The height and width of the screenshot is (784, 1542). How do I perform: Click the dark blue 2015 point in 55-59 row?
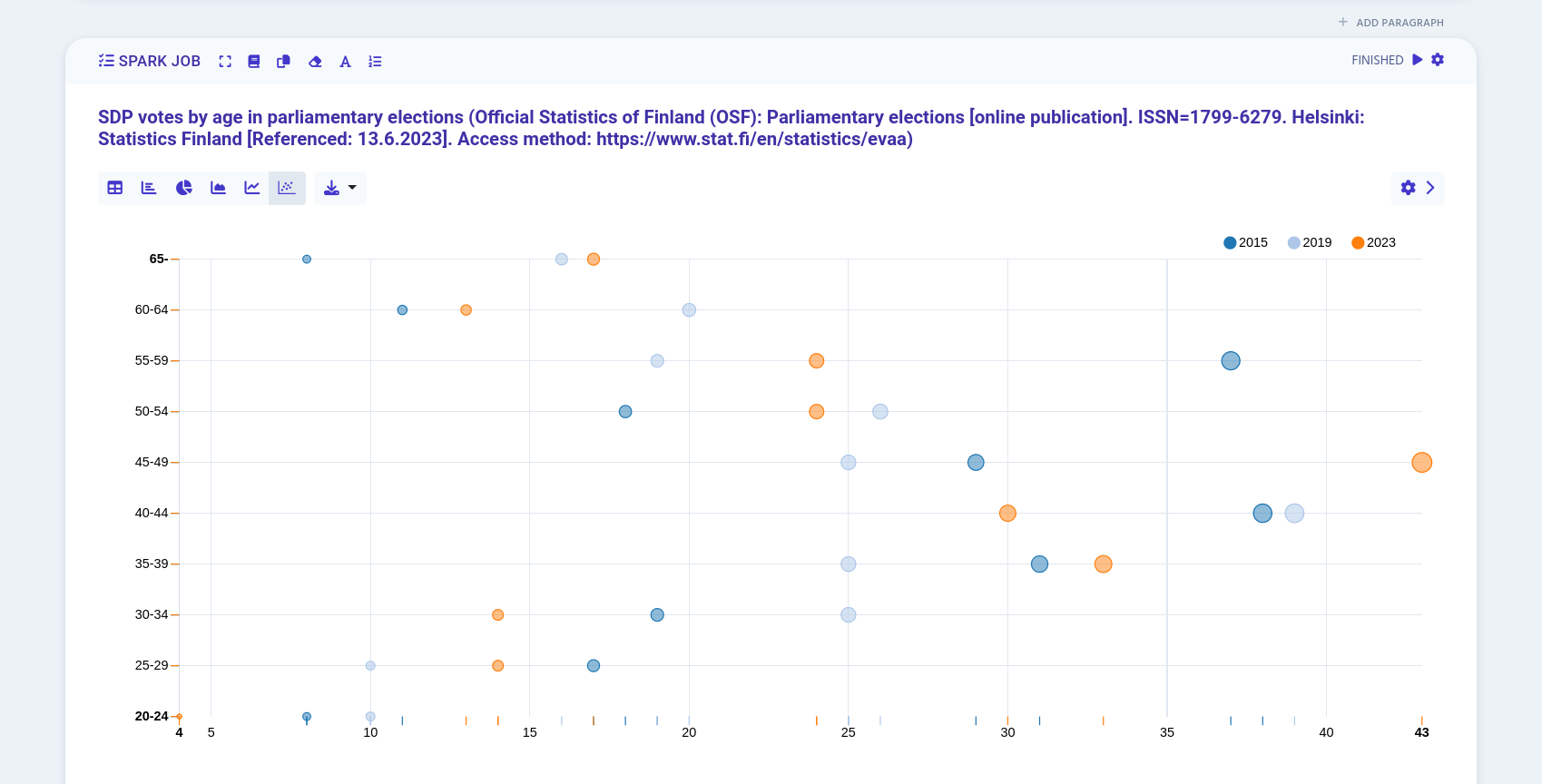point(1231,361)
